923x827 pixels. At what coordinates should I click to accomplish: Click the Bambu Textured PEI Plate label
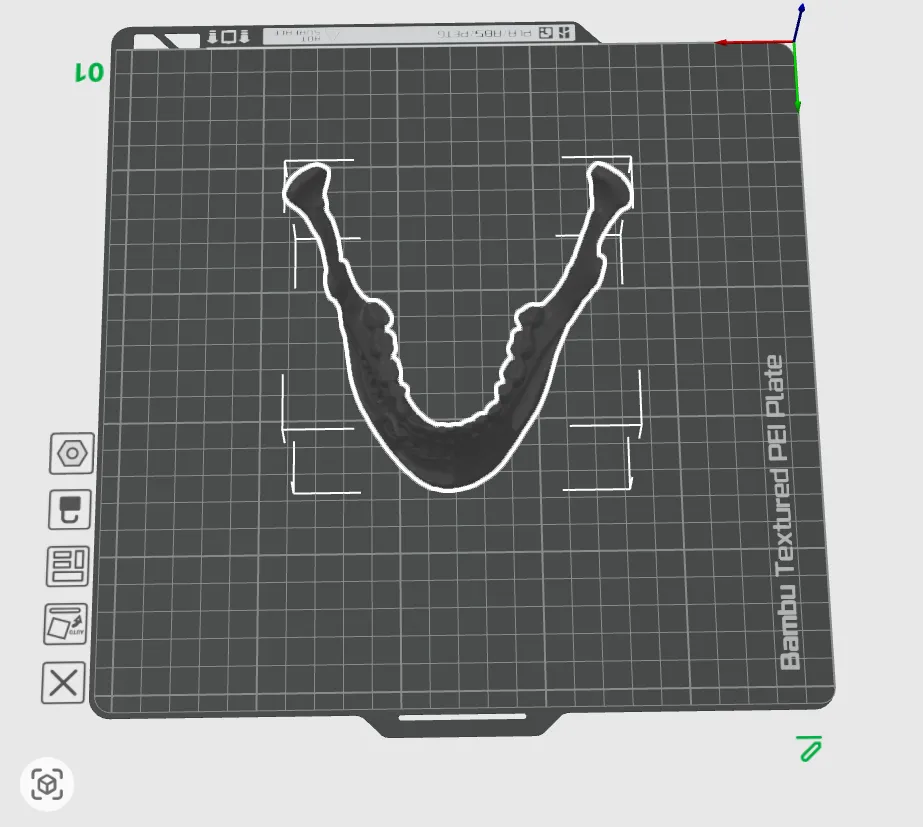(783, 512)
